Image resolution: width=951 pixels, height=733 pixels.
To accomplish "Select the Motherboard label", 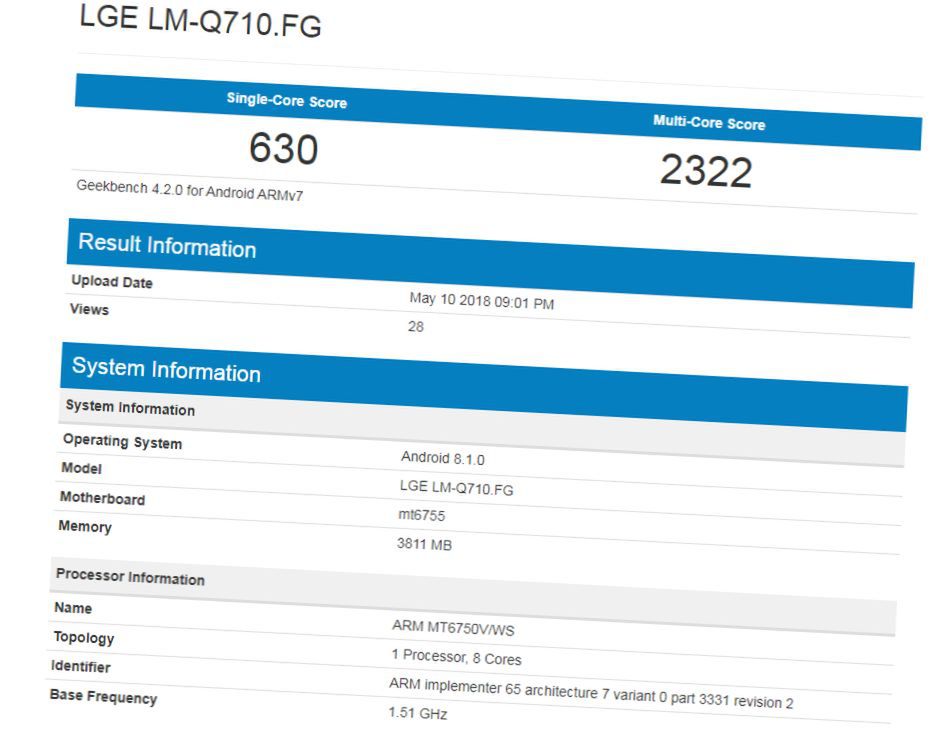I will click(x=102, y=498).
